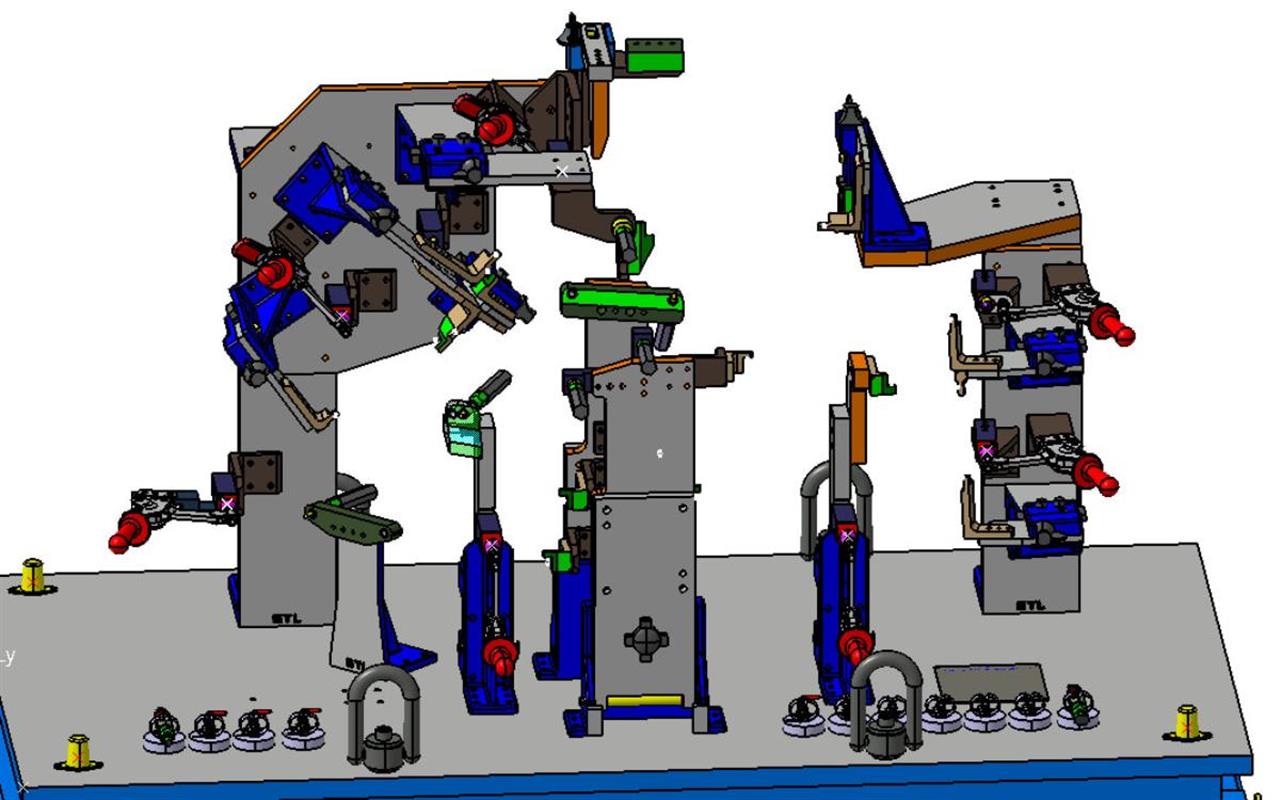Image resolution: width=1280 pixels, height=800 pixels.
Task: Pick the yellow locating pin at far right
Action: (1187, 721)
